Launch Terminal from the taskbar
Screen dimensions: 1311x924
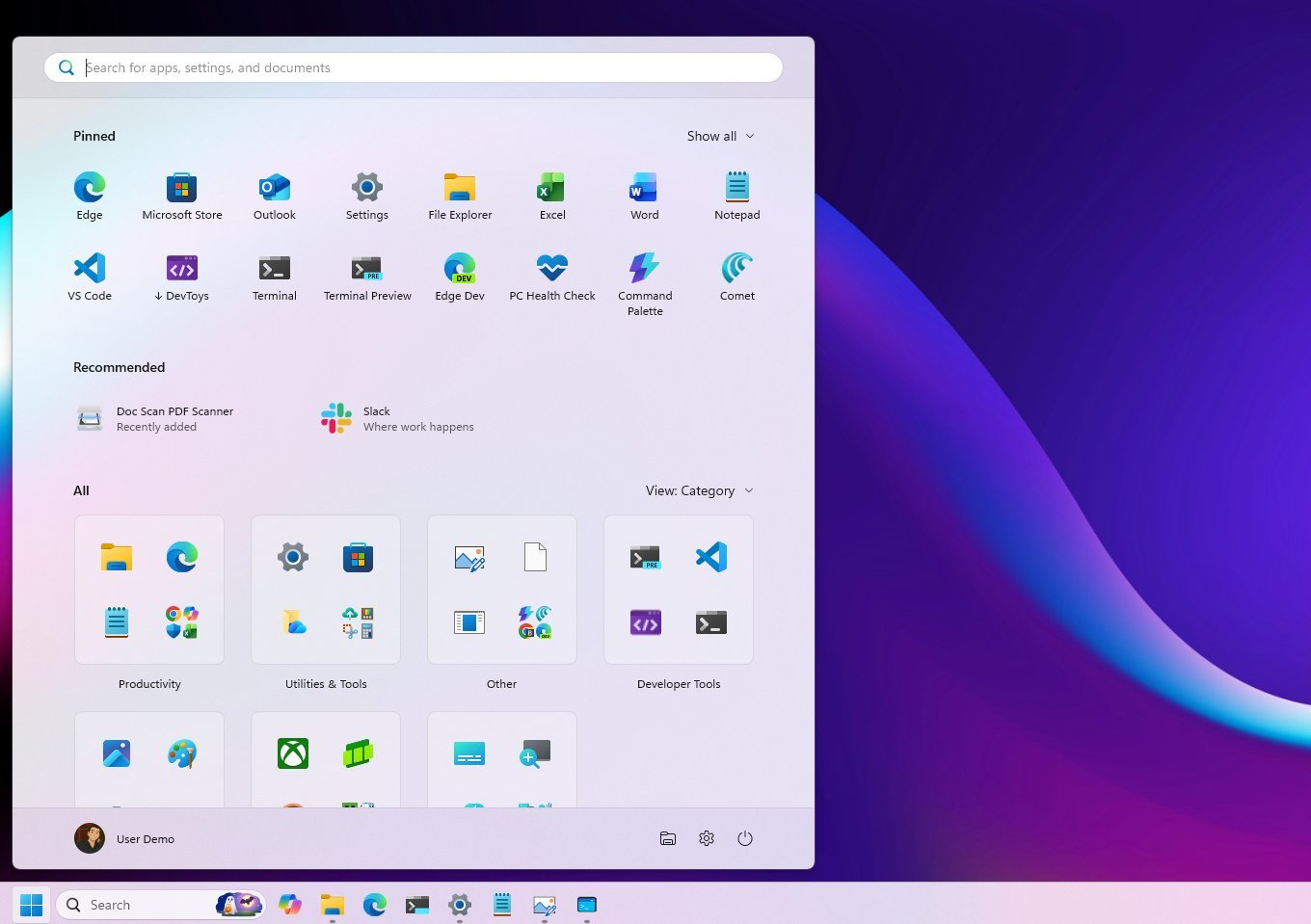point(416,904)
